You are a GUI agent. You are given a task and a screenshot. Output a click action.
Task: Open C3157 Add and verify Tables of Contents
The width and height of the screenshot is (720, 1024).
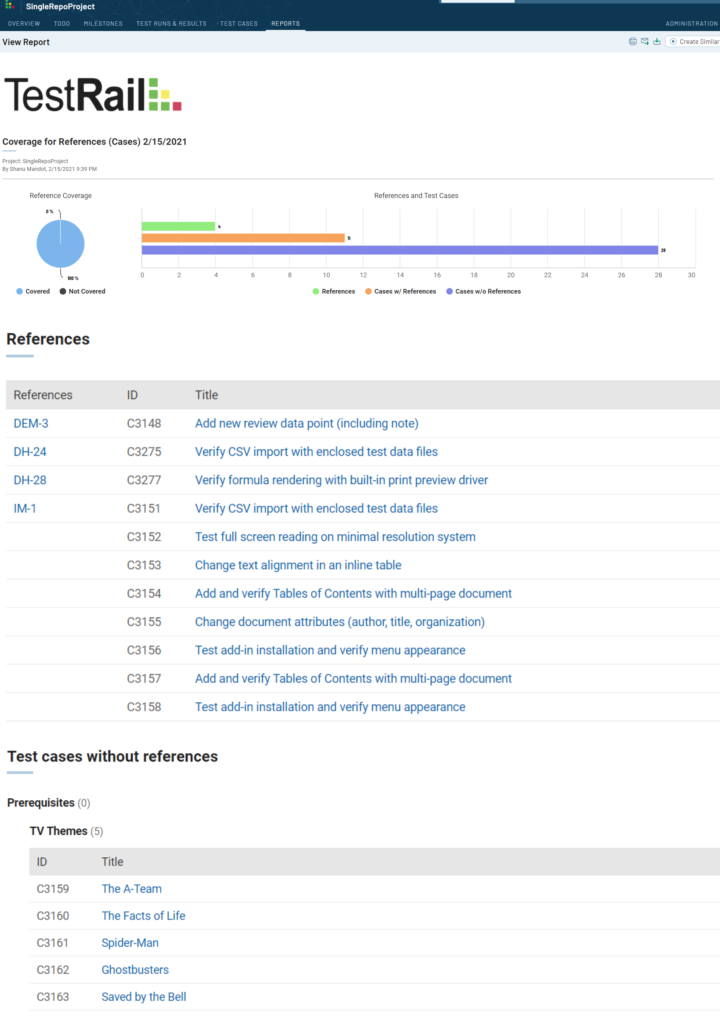click(x=353, y=679)
